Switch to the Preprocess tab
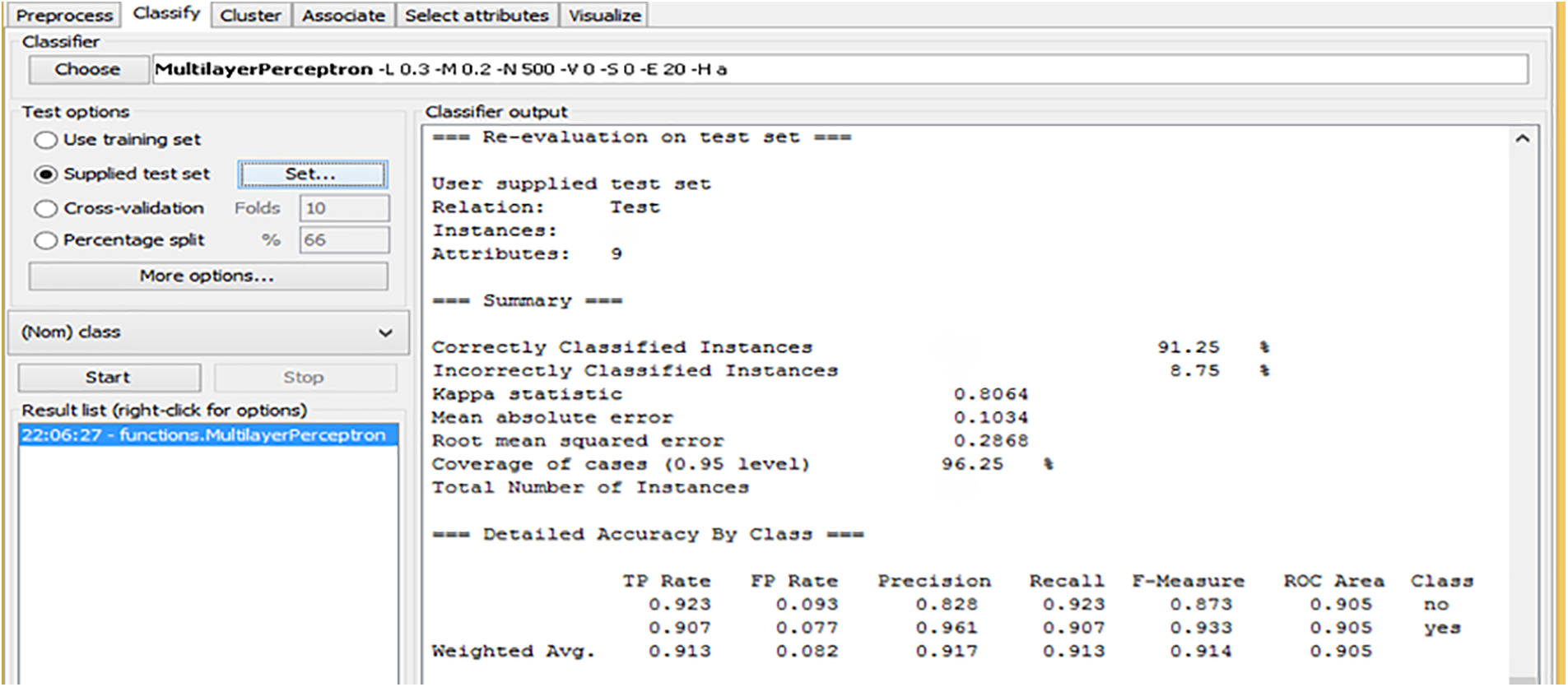Viewport: 1568px width, 687px height. point(64,16)
